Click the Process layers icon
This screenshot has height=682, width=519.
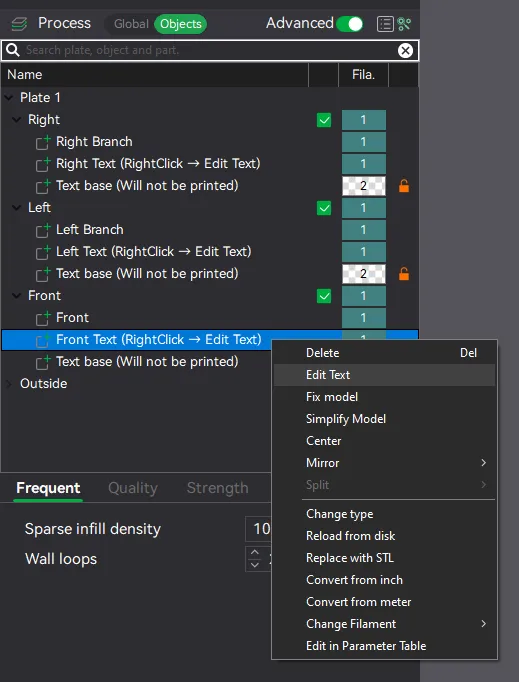(x=19, y=23)
